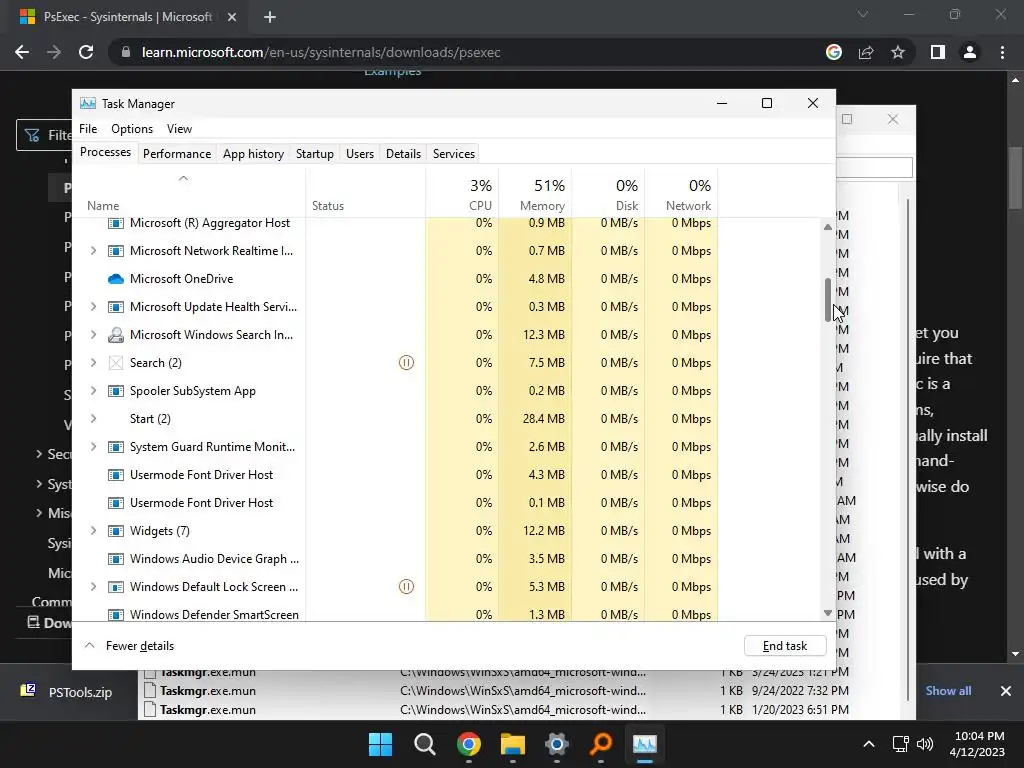
Task: Expand the Microsoft Network Realtime Inspection row
Action: (93, 251)
